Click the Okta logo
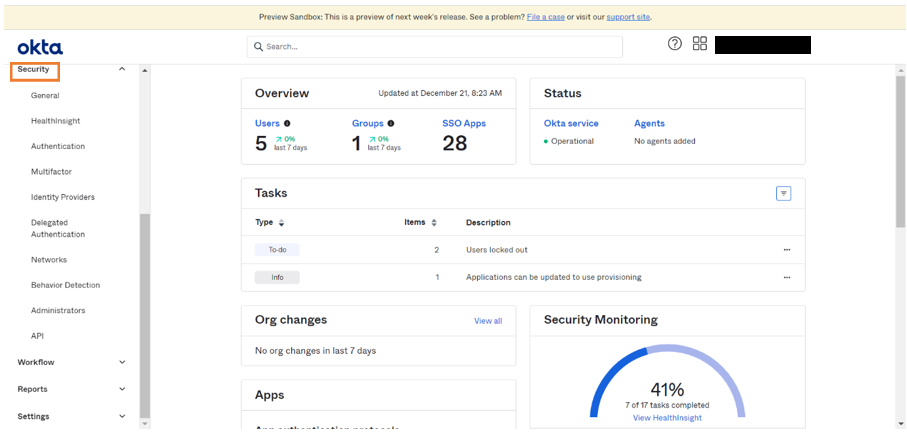 click(x=40, y=47)
